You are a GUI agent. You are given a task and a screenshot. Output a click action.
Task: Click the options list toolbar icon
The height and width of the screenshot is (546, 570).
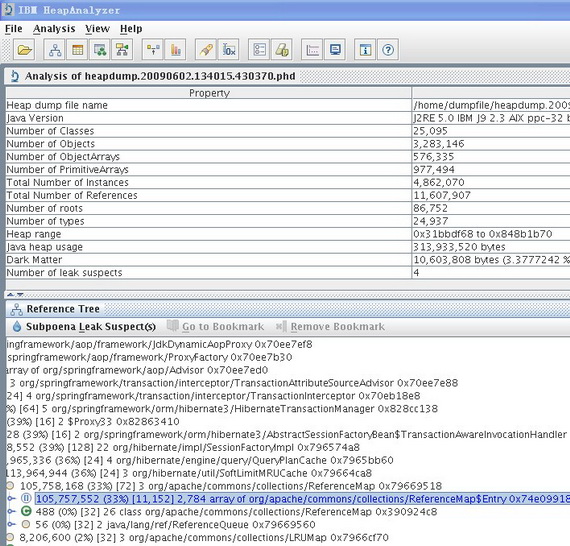[x=259, y=49]
